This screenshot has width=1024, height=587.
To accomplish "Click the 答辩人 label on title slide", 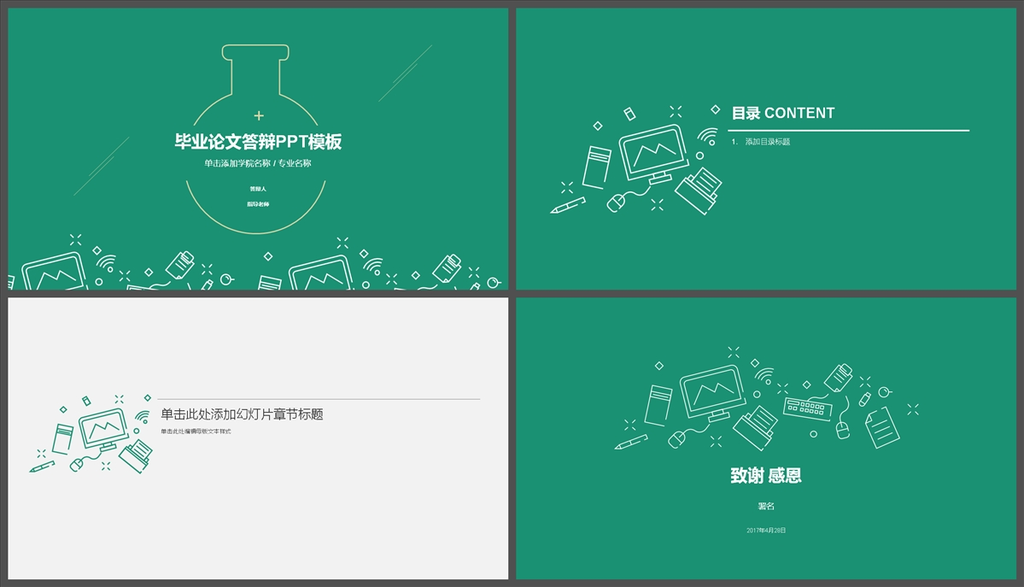I will [x=258, y=189].
